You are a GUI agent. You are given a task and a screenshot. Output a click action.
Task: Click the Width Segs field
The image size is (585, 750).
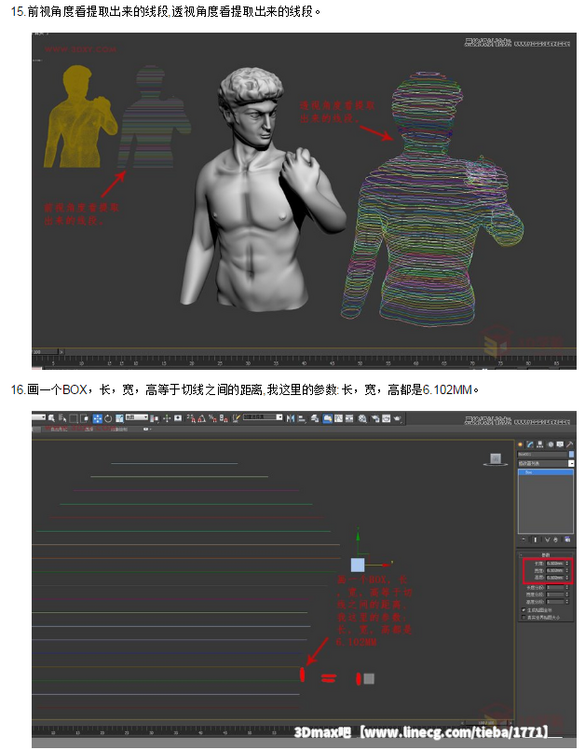point(555,595)
